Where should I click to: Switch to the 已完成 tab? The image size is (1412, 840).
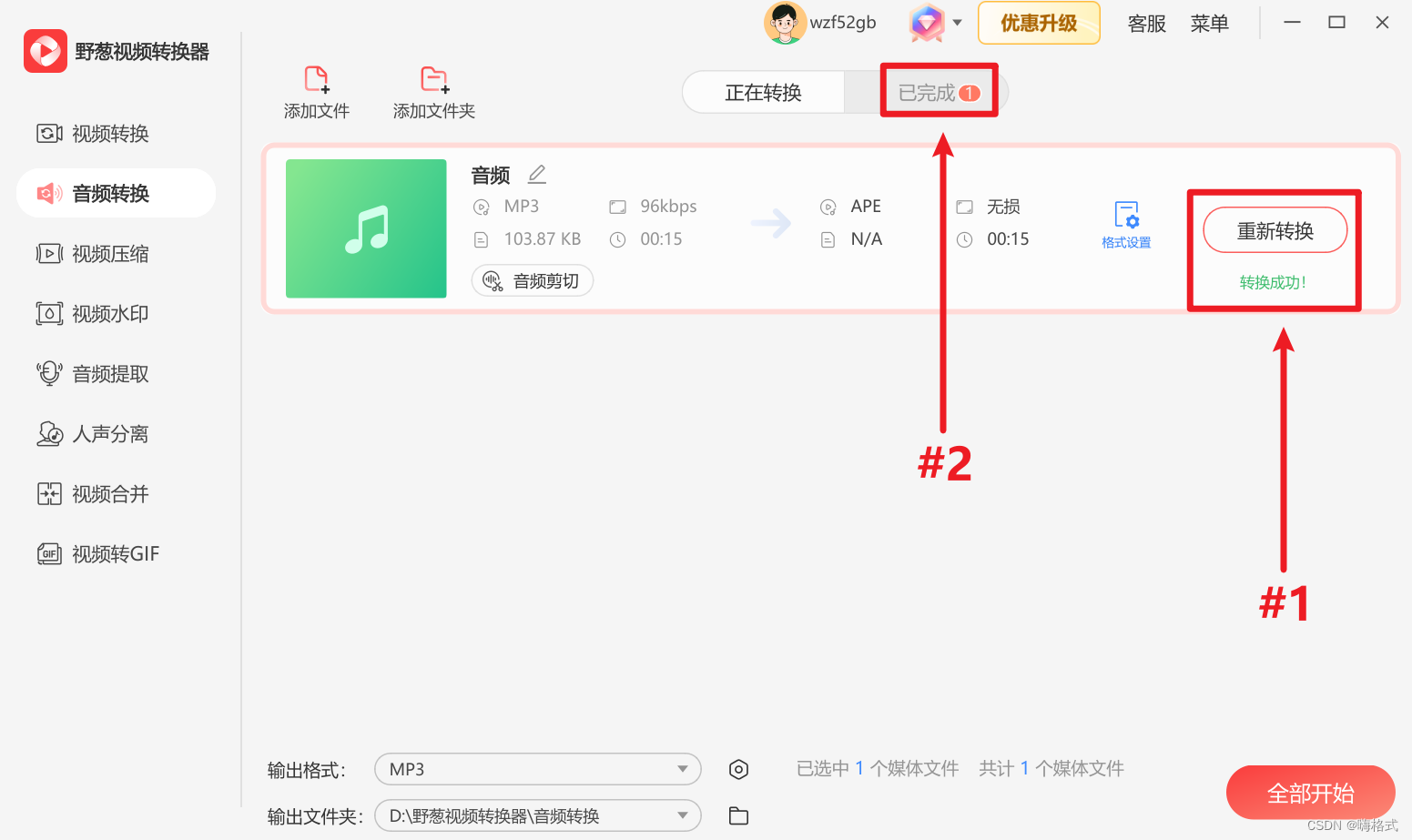coord(928,93)
